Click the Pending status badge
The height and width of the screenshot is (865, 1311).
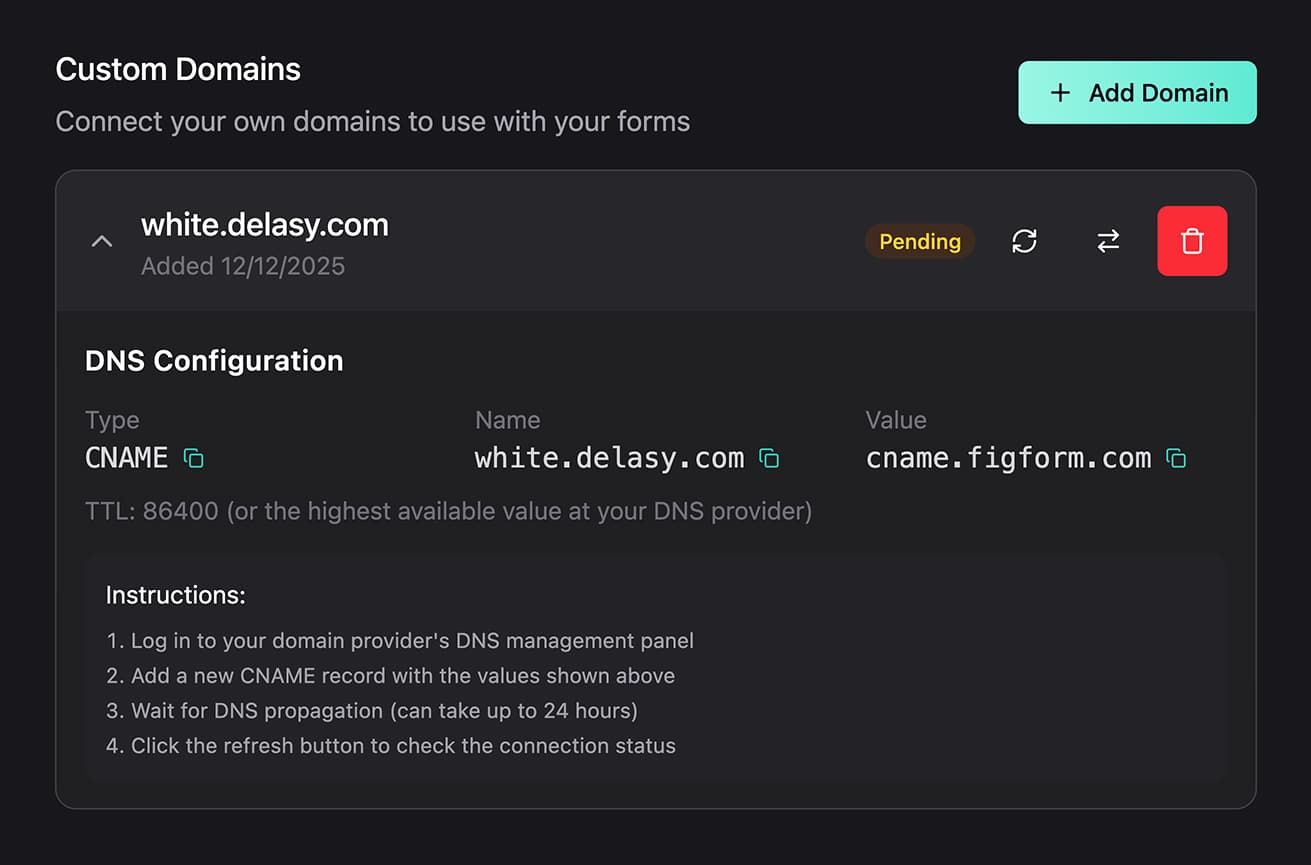coord(919,241)
